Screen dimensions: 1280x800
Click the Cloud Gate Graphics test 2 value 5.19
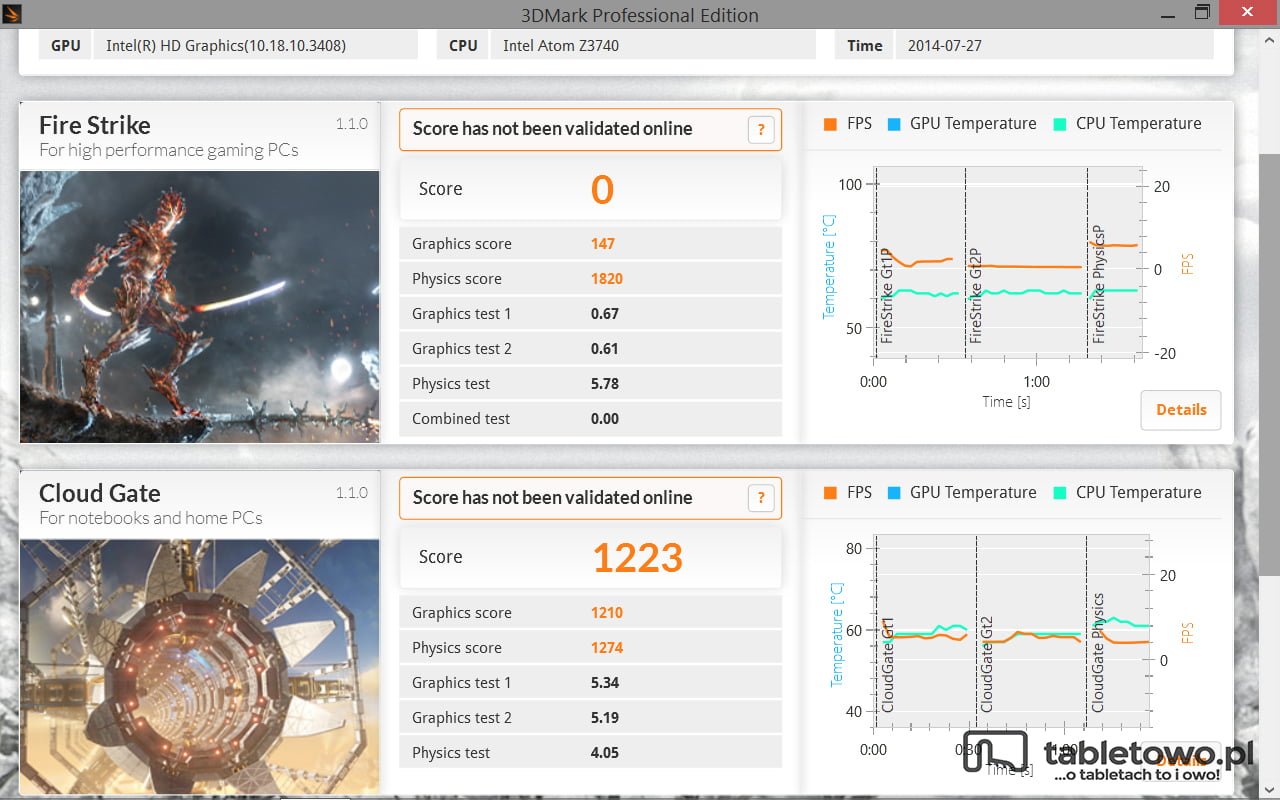point(605,718)
